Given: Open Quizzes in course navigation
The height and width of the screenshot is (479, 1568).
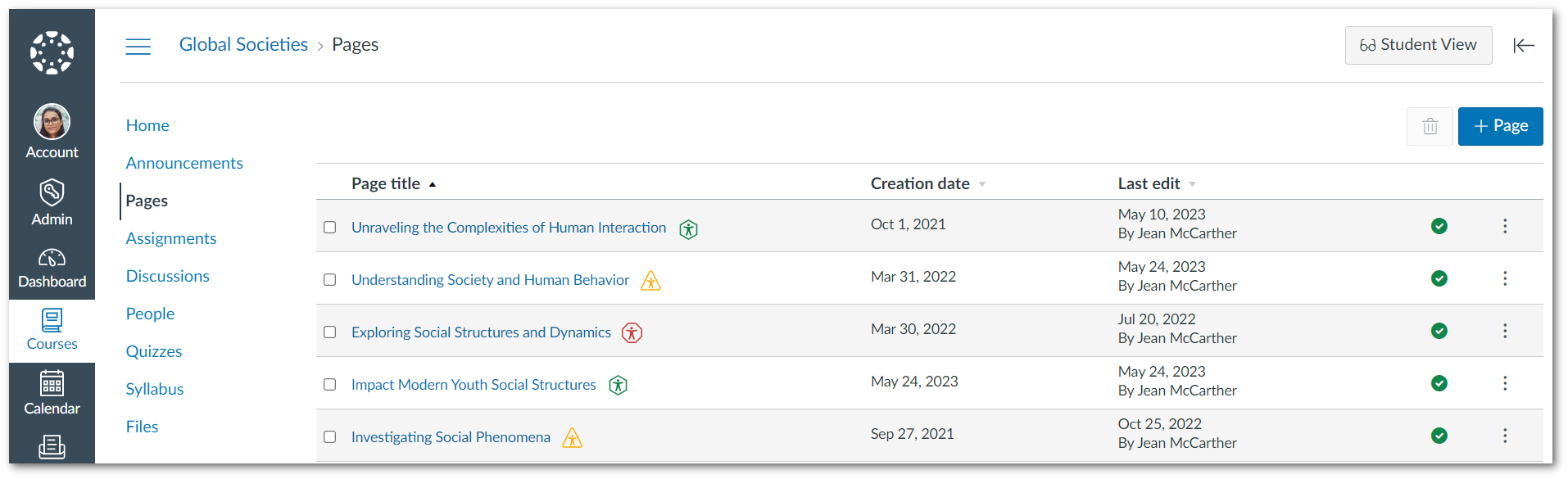Looking at the screenshot, I should (x=154, y=351).
